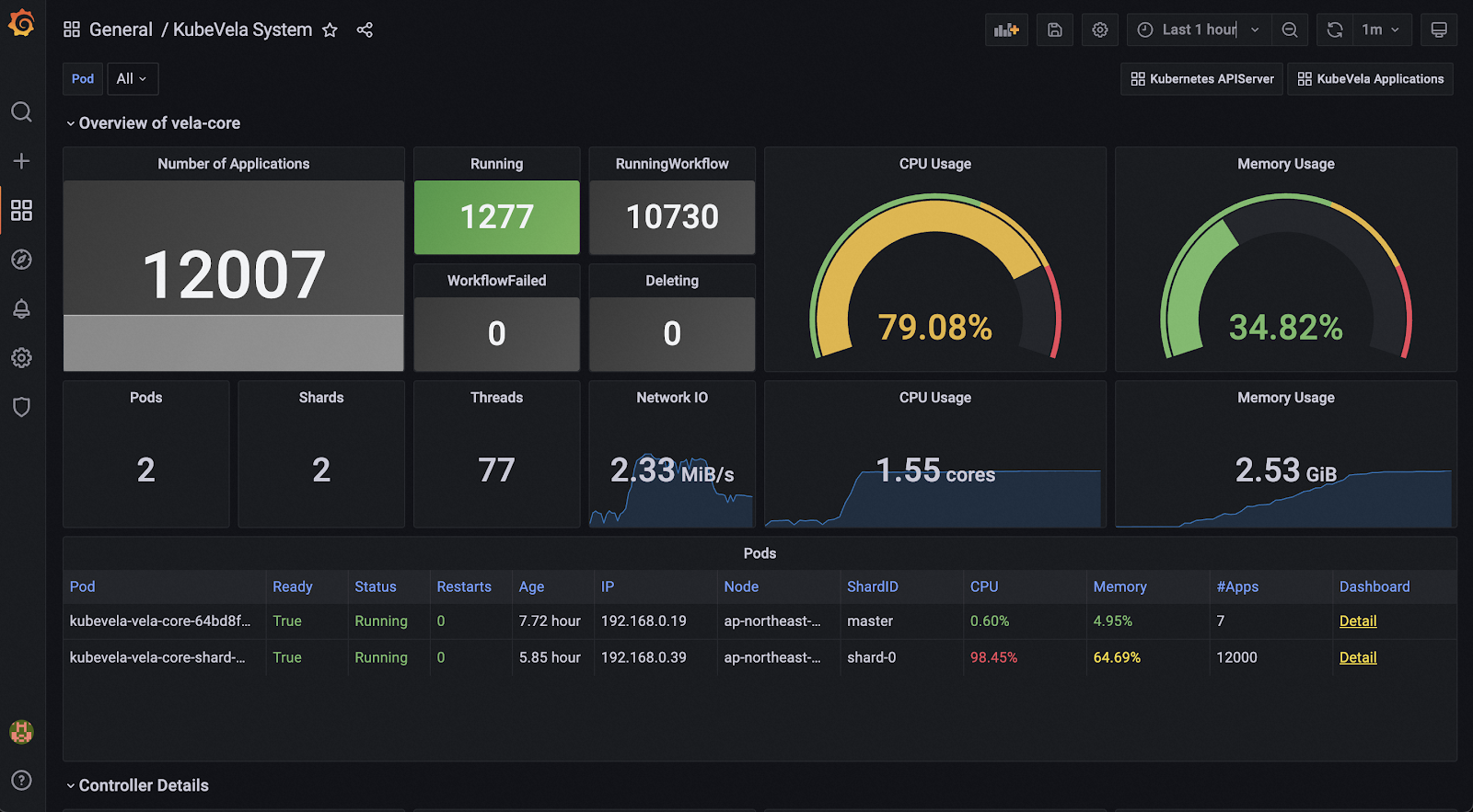Sort the table by CPU column
The width and height of the screenshot is (1473, 812).
[x=984, y=586]
